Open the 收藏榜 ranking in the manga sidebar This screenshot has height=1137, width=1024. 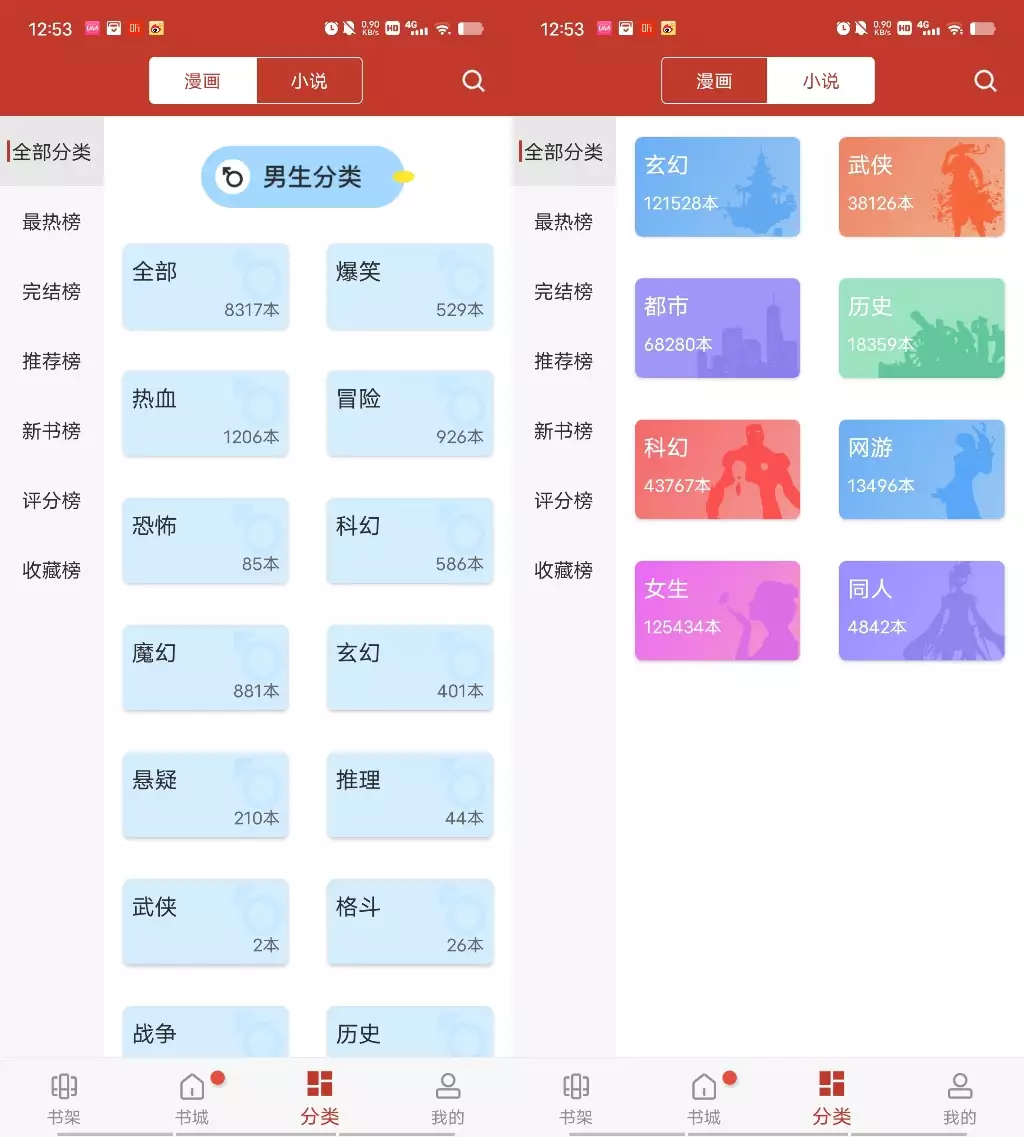(x=52, y=571)
